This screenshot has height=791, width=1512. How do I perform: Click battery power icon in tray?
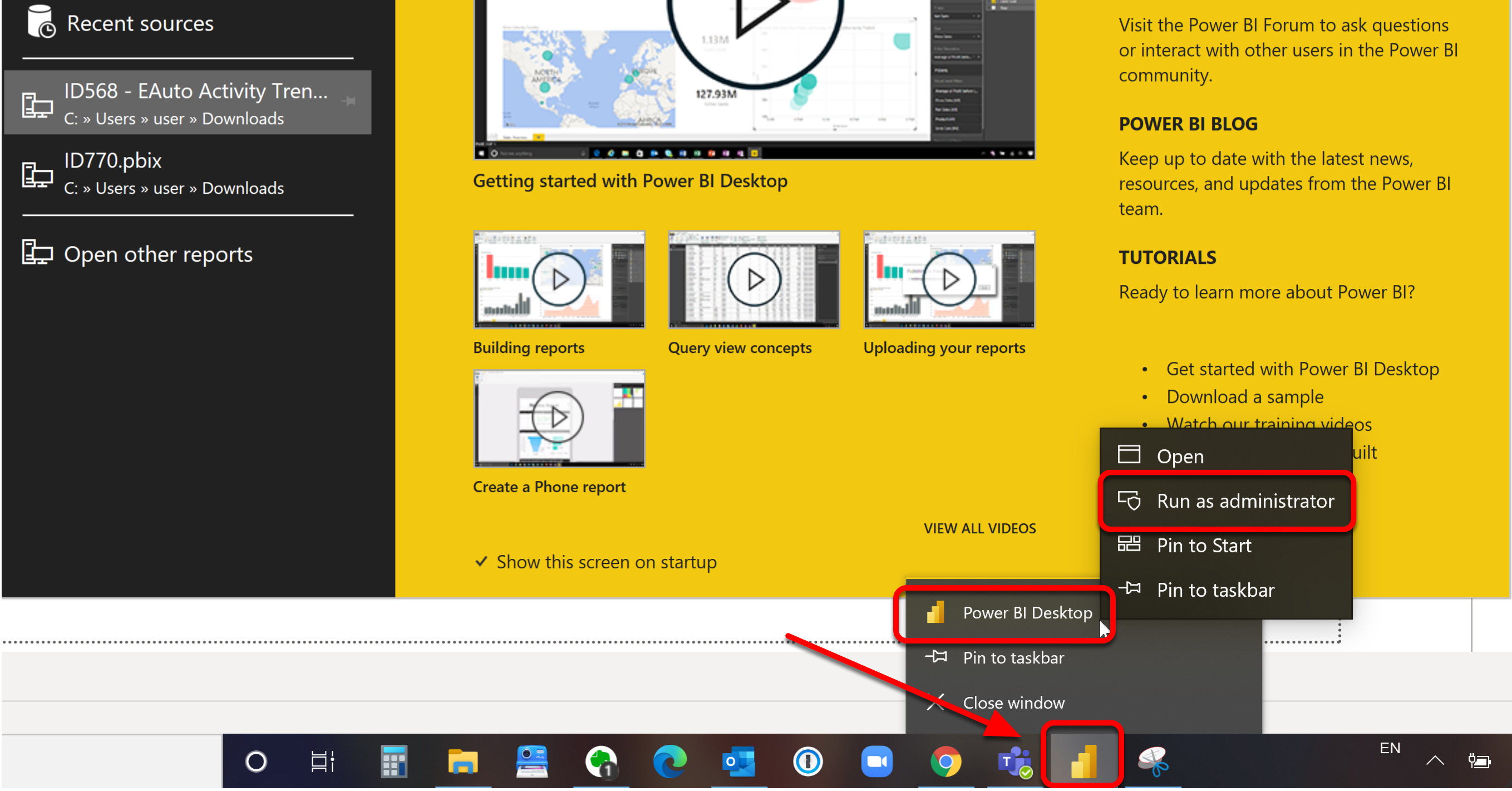point(1479,761)
